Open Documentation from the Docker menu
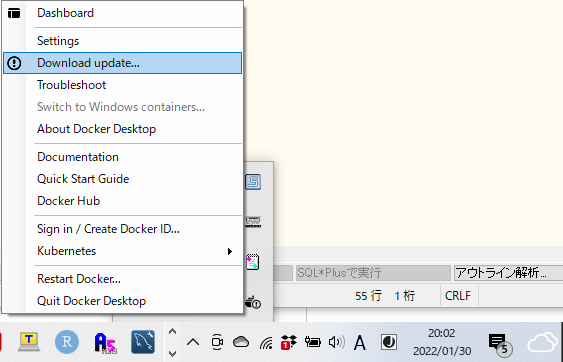Image resolution: width=563 pixels, height=362 pixels. 122,157
